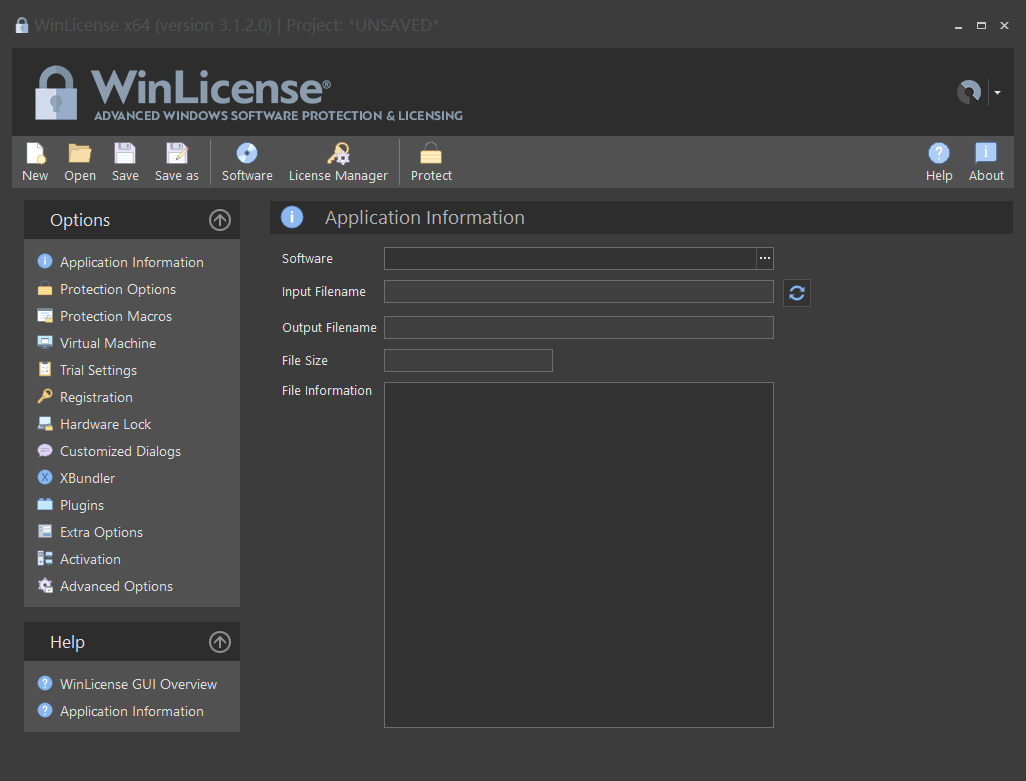This screenshot has width=1026, height=781.
Task: Click the Protect toolbar icon
Action: pos(431,155)
